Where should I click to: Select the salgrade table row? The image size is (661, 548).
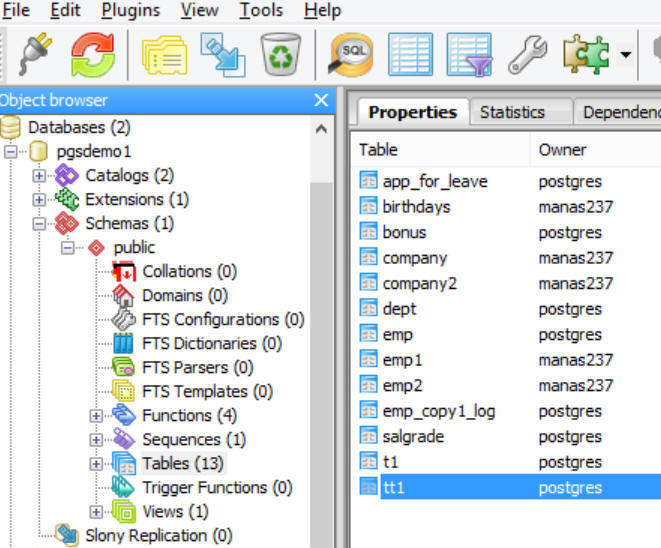413,437
